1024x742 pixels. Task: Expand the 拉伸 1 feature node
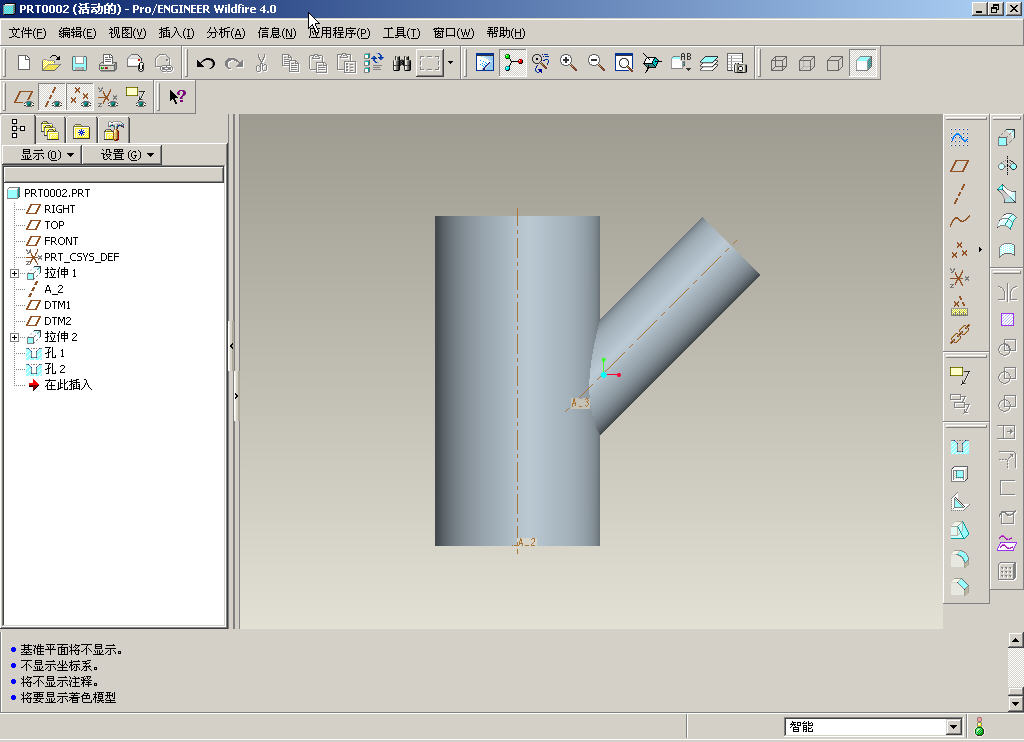pos(14,273)
